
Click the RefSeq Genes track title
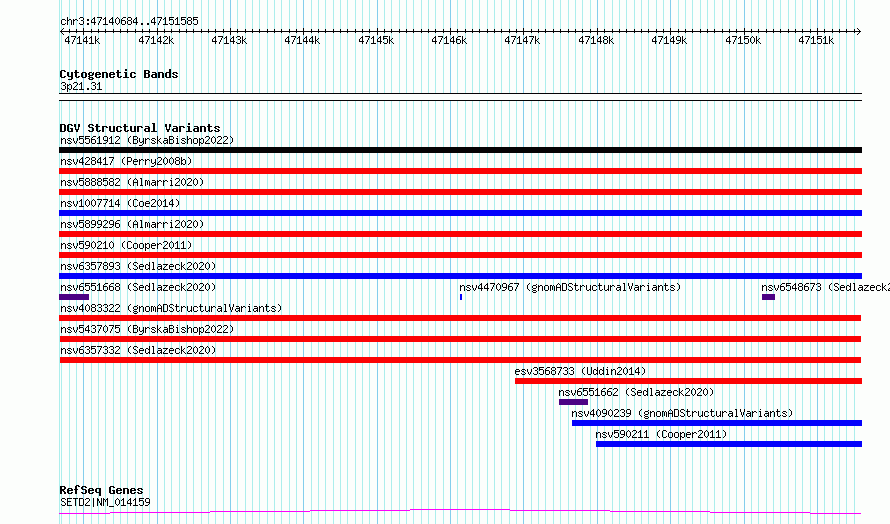101,491
